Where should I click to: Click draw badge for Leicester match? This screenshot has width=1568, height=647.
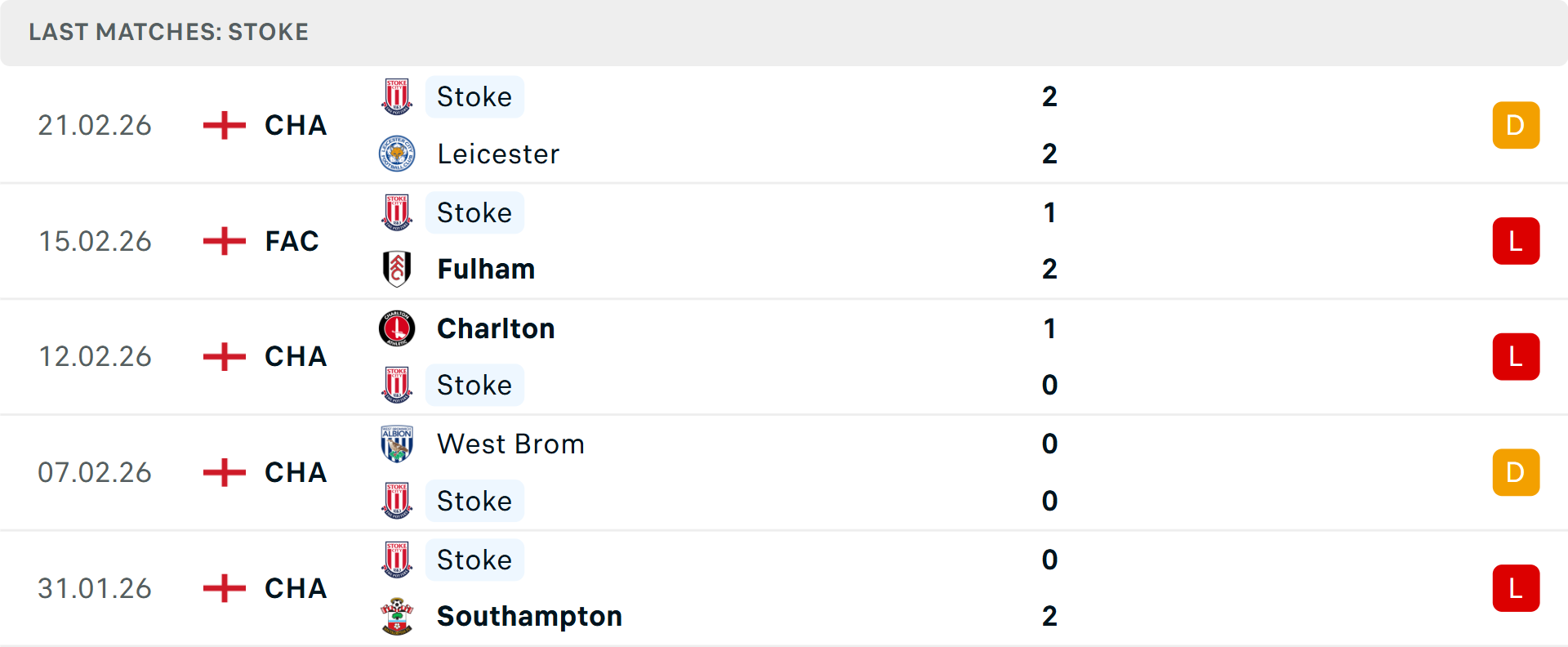1516,125
